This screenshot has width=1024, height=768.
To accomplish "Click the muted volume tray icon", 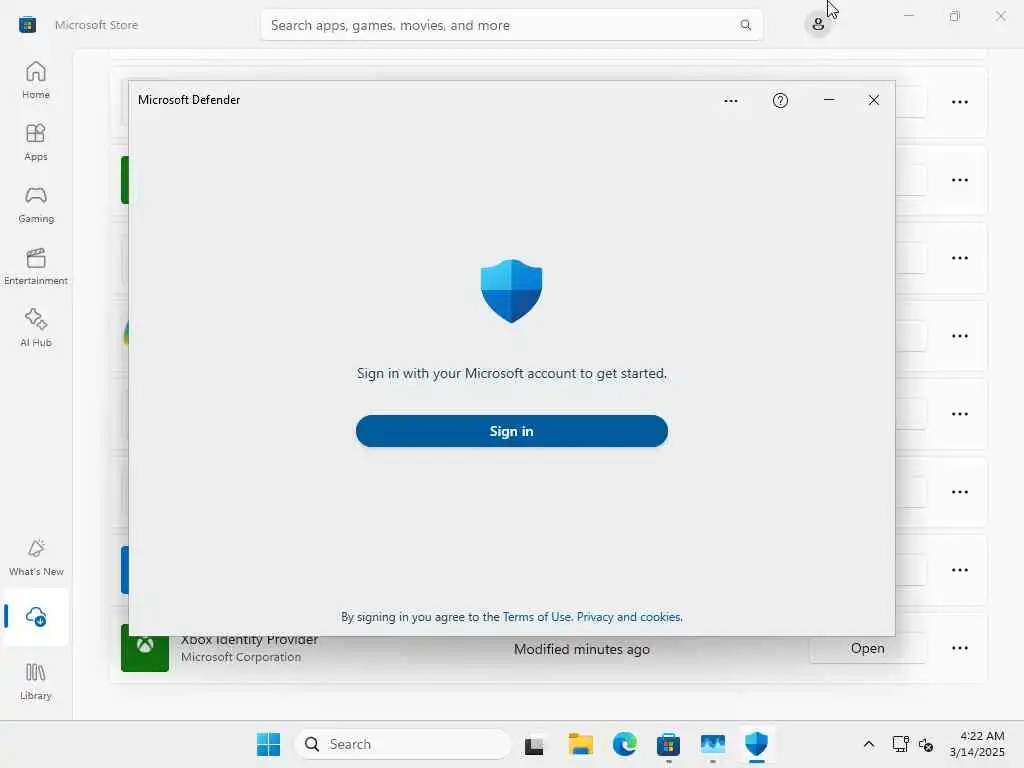I will (x=926, y=744).
